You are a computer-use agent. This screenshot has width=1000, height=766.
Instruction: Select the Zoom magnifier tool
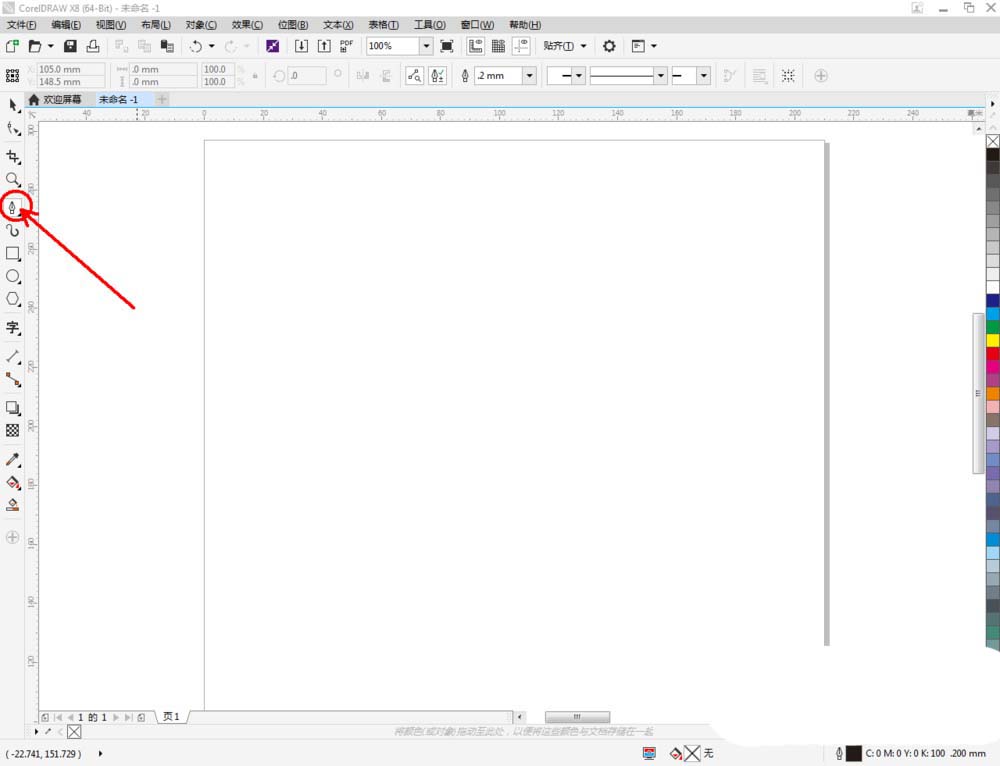coord(13,179)
